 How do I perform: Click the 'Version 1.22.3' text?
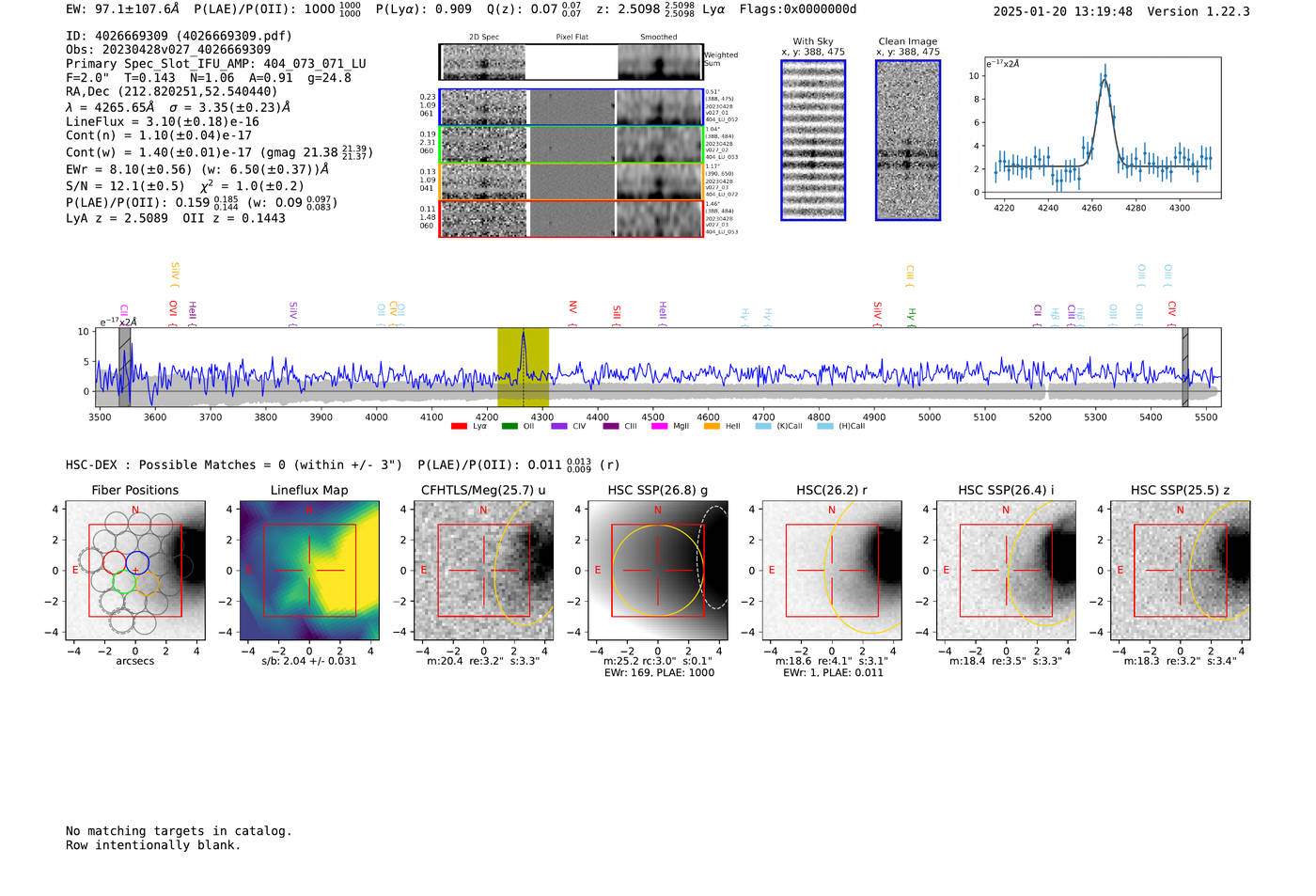click(1198, 12)
